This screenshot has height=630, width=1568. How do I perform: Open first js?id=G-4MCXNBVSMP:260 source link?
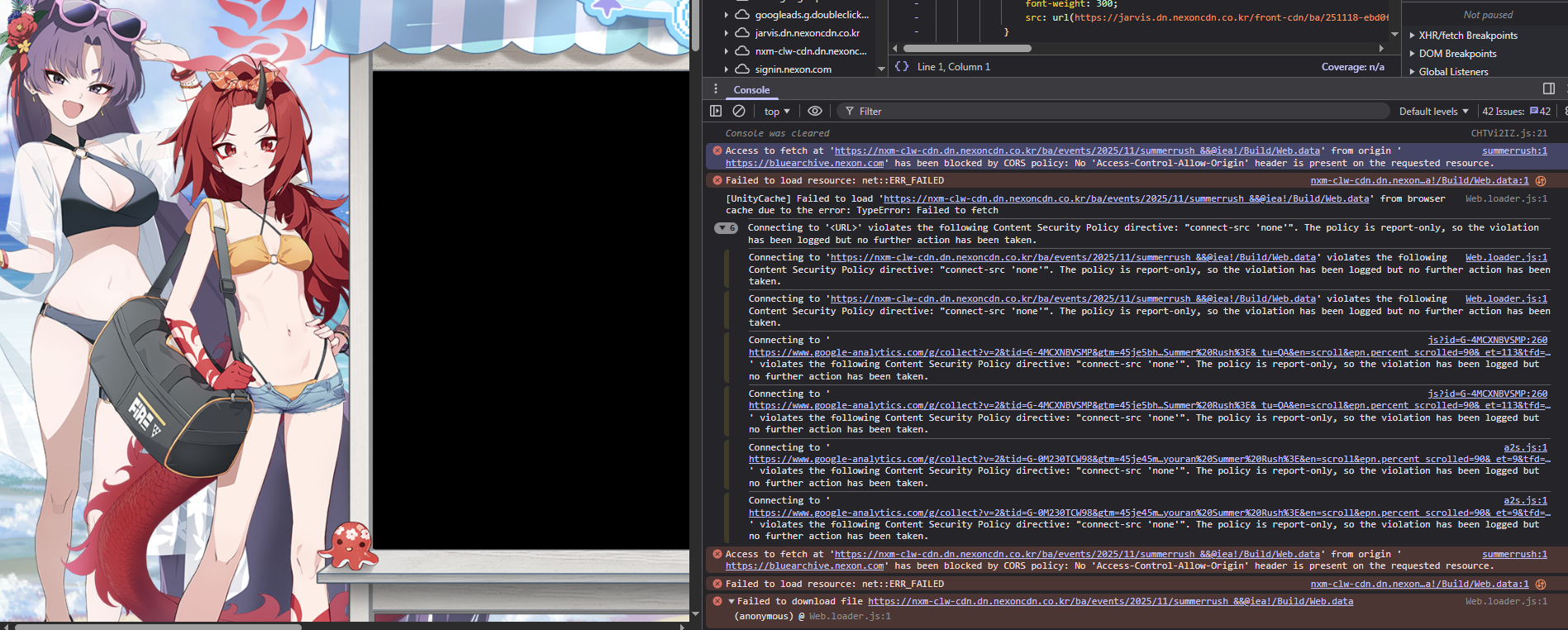1487,340
